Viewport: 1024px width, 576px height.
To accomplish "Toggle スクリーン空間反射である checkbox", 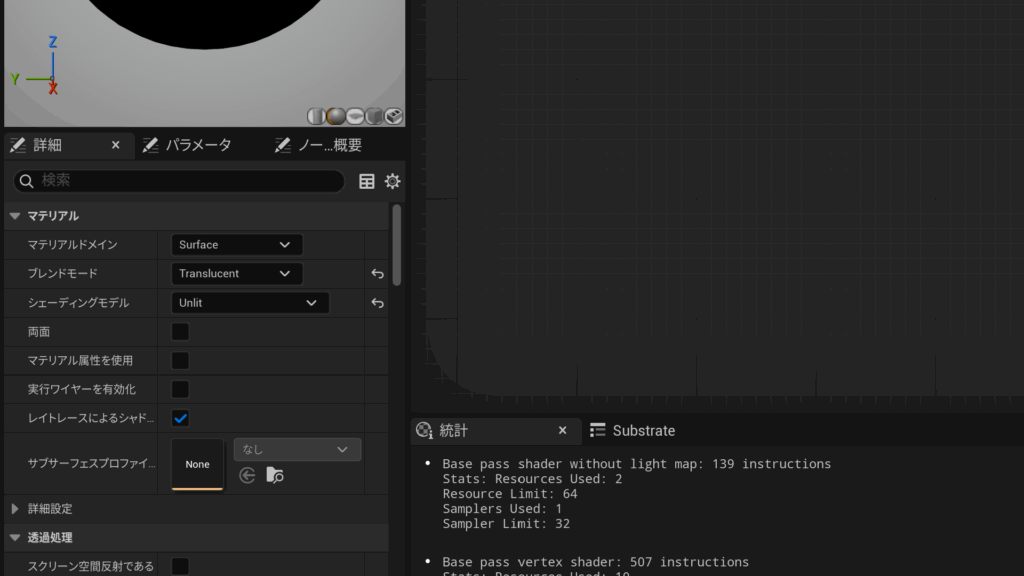I will (180, 566).
